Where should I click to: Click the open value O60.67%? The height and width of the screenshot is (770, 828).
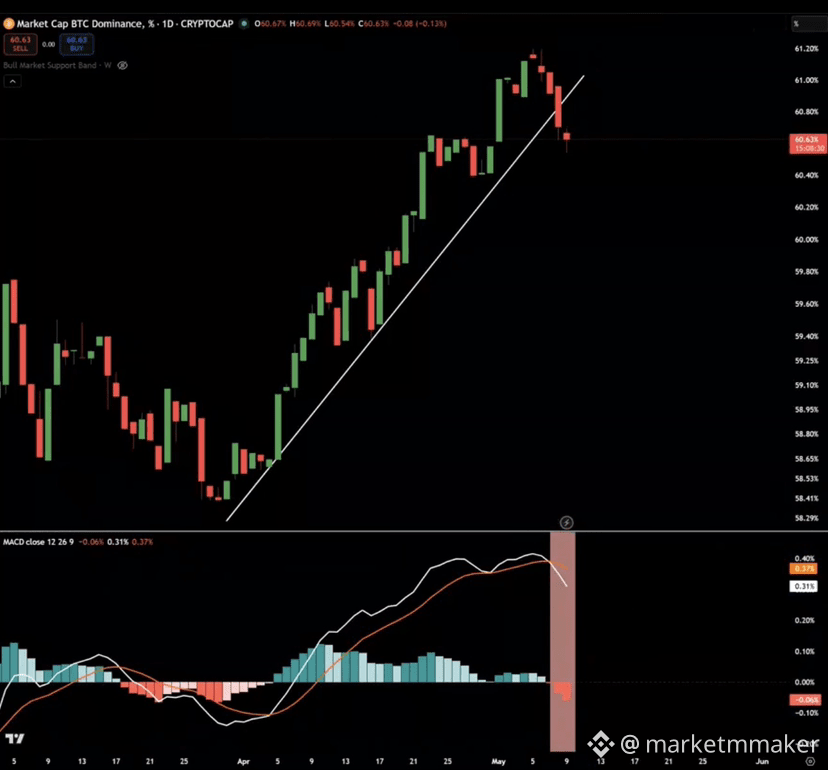point(270,24)
